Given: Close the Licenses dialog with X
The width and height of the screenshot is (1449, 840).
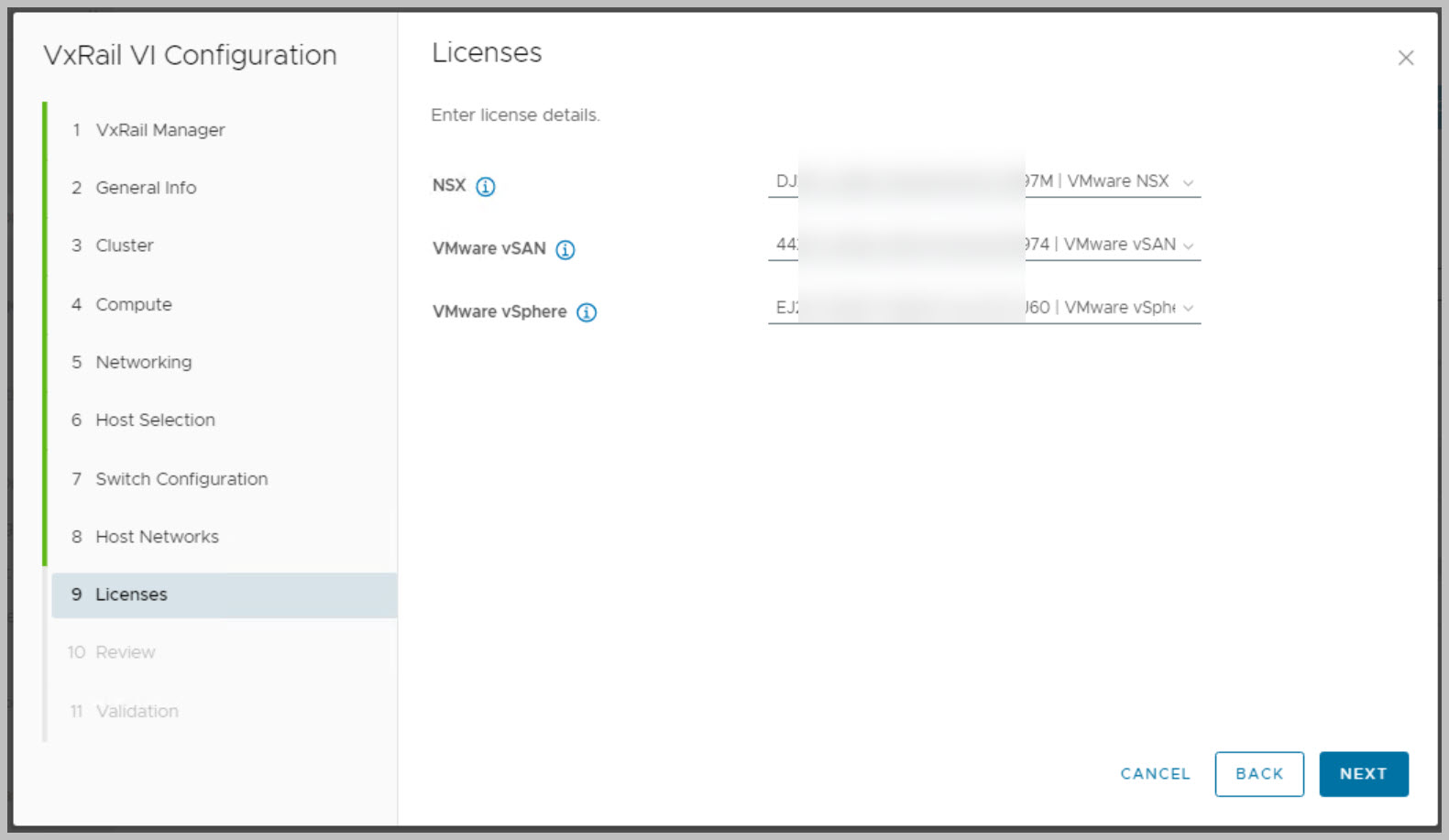Looking at the screenshot, I should point(1406,58).
